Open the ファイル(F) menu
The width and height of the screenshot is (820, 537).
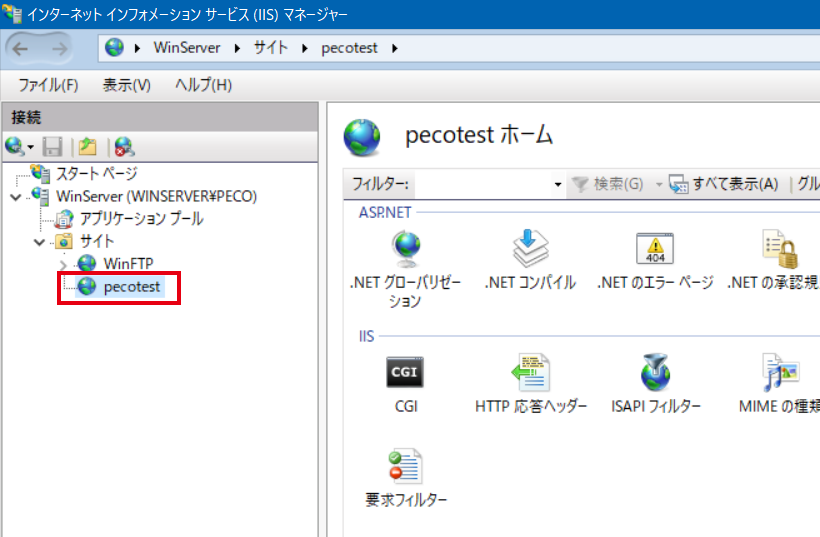(48, 85)
